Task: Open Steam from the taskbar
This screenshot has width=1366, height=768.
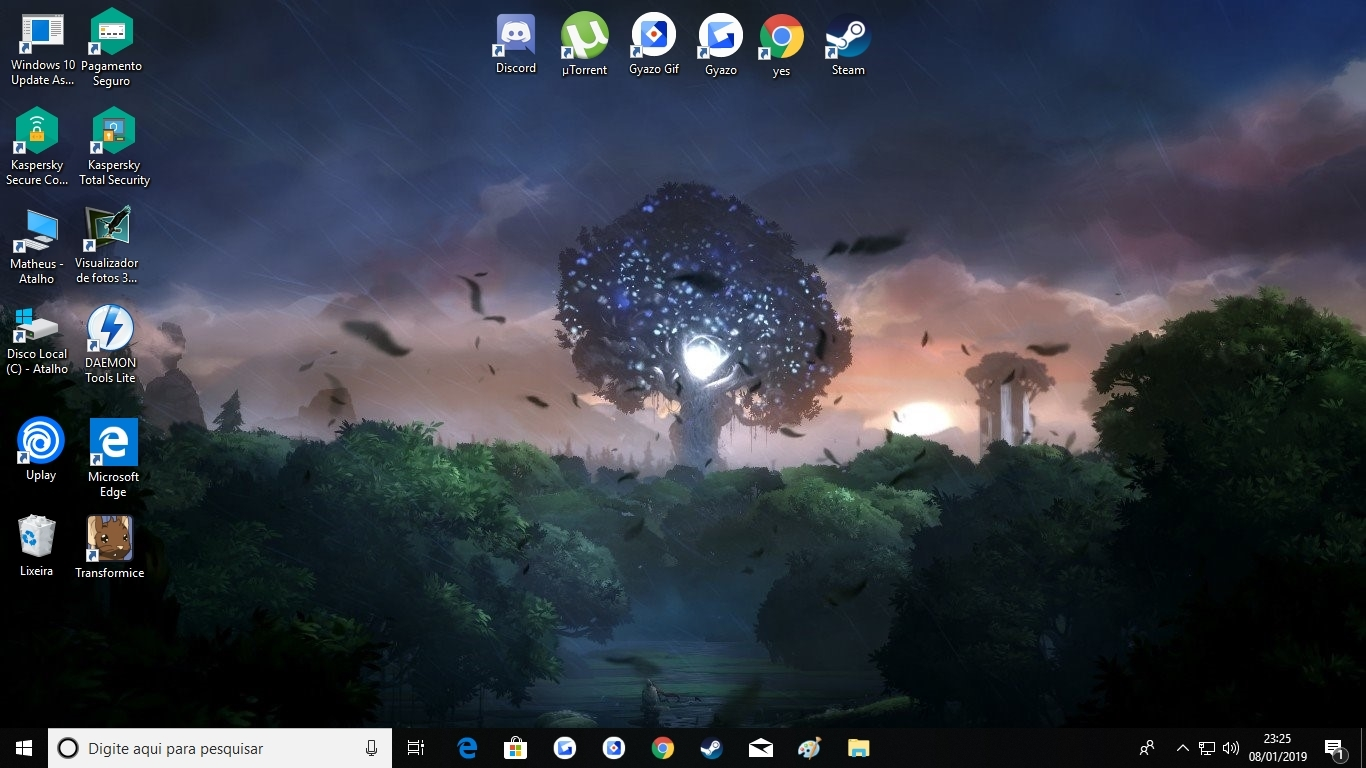Action: (x=711, y=748)
